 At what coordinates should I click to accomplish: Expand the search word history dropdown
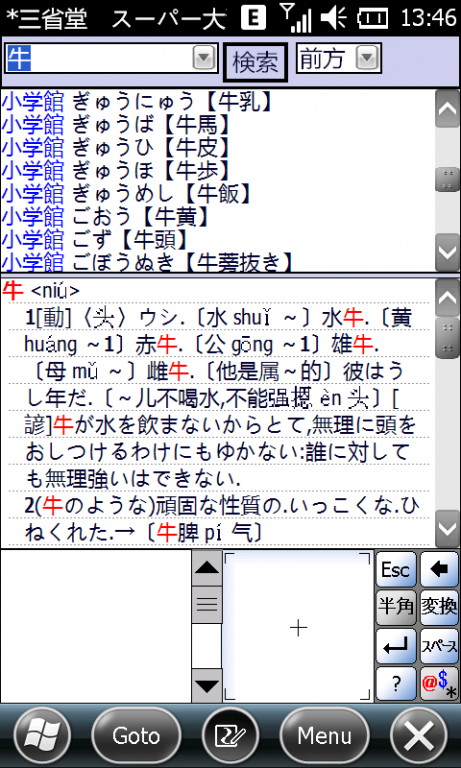coord(204,59)
